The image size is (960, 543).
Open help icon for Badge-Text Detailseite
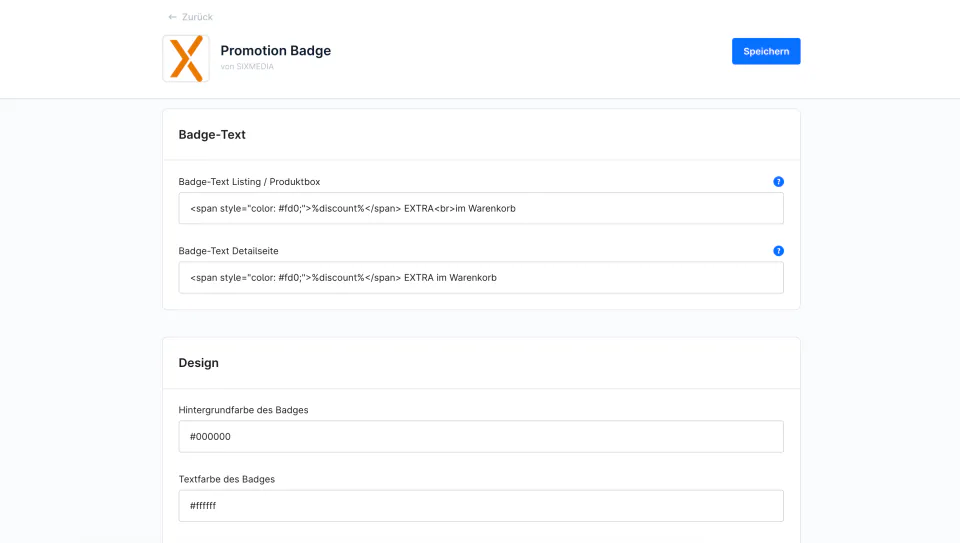(x=778, y=251)
